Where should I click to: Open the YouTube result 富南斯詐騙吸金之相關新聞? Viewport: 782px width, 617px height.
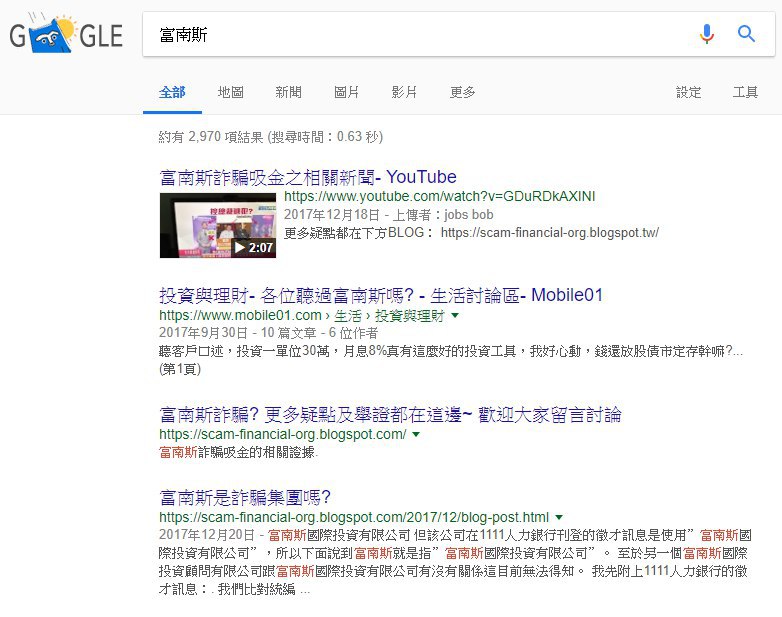(x=308, y=177)
